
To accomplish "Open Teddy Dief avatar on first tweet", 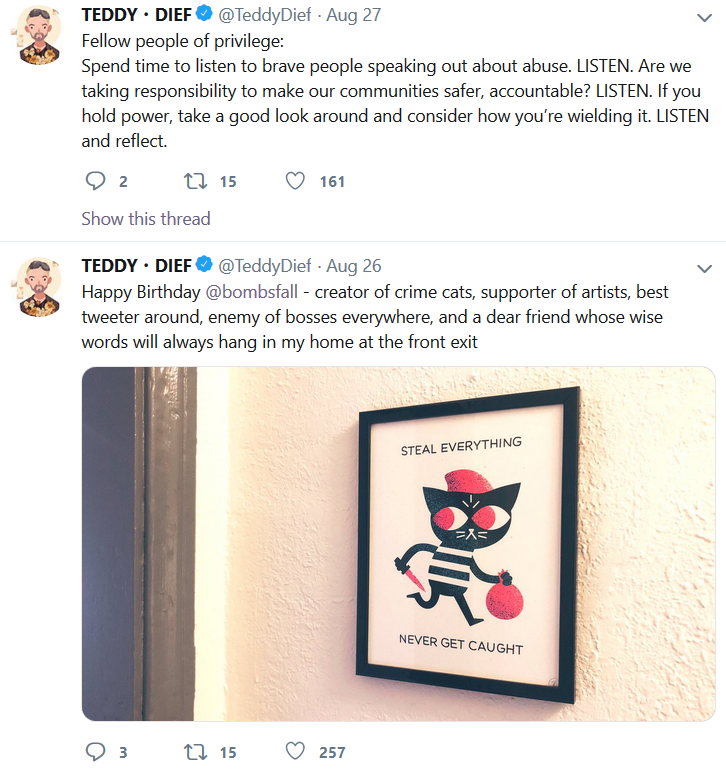I will (39, 35).
